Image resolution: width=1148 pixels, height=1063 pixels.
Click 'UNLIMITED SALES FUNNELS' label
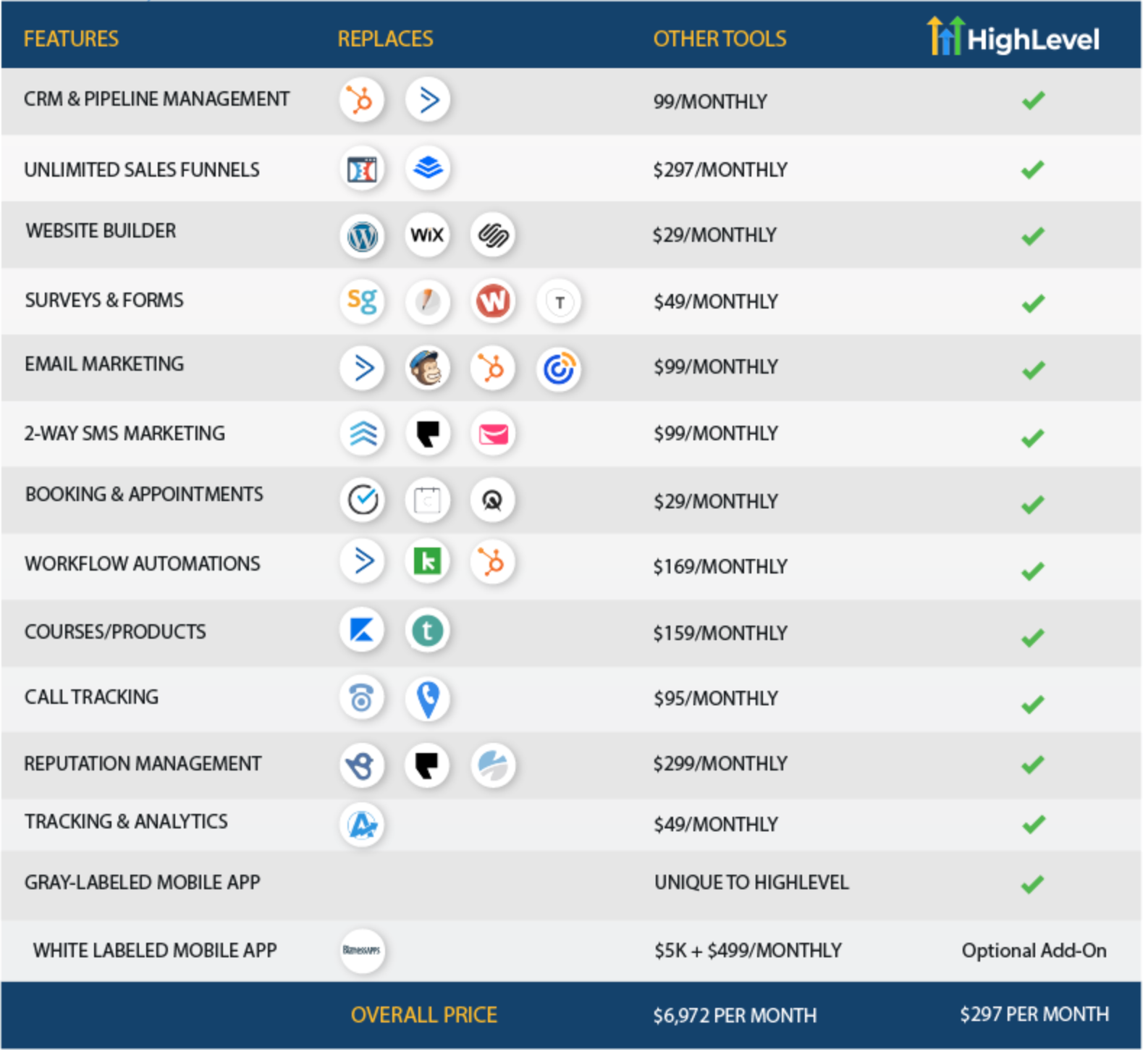[x=142, y=170]
